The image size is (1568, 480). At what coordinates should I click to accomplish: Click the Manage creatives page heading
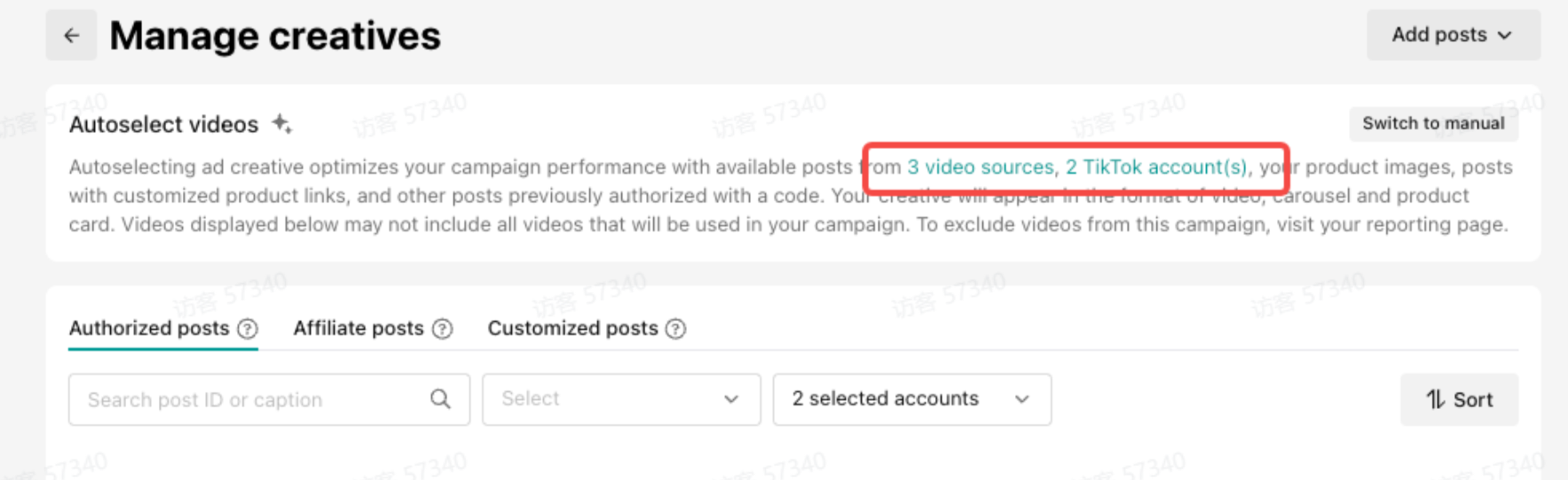(275, 36)
